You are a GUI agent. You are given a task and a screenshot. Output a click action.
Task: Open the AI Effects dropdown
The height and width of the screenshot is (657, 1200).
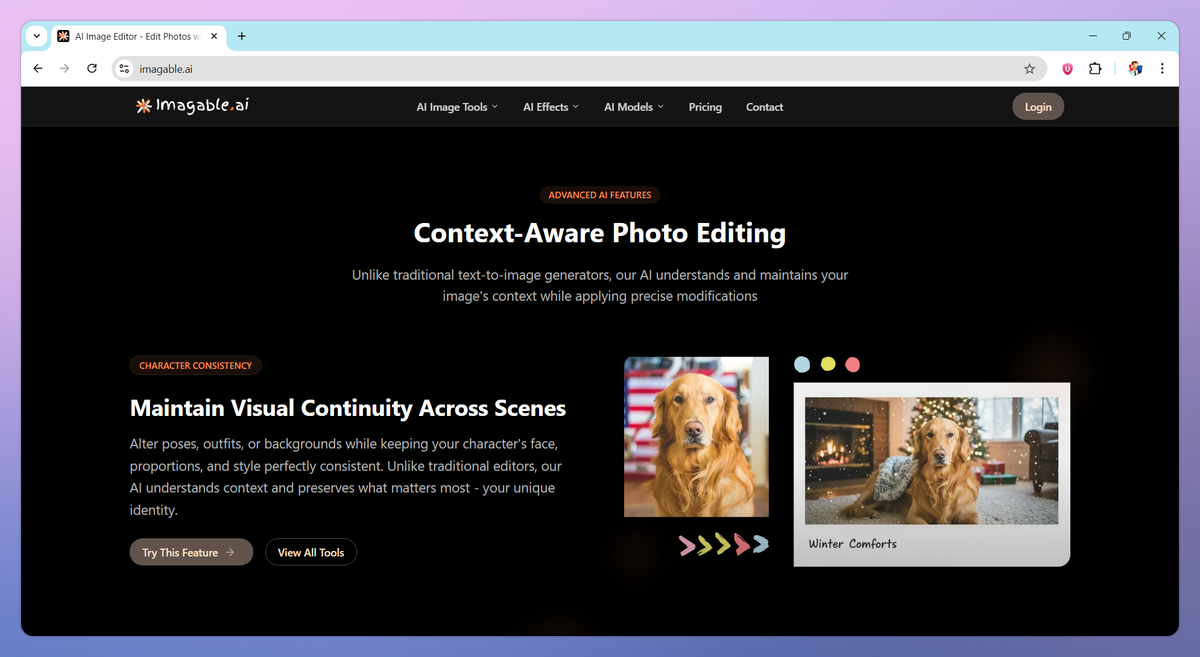(x=550, y=106)
